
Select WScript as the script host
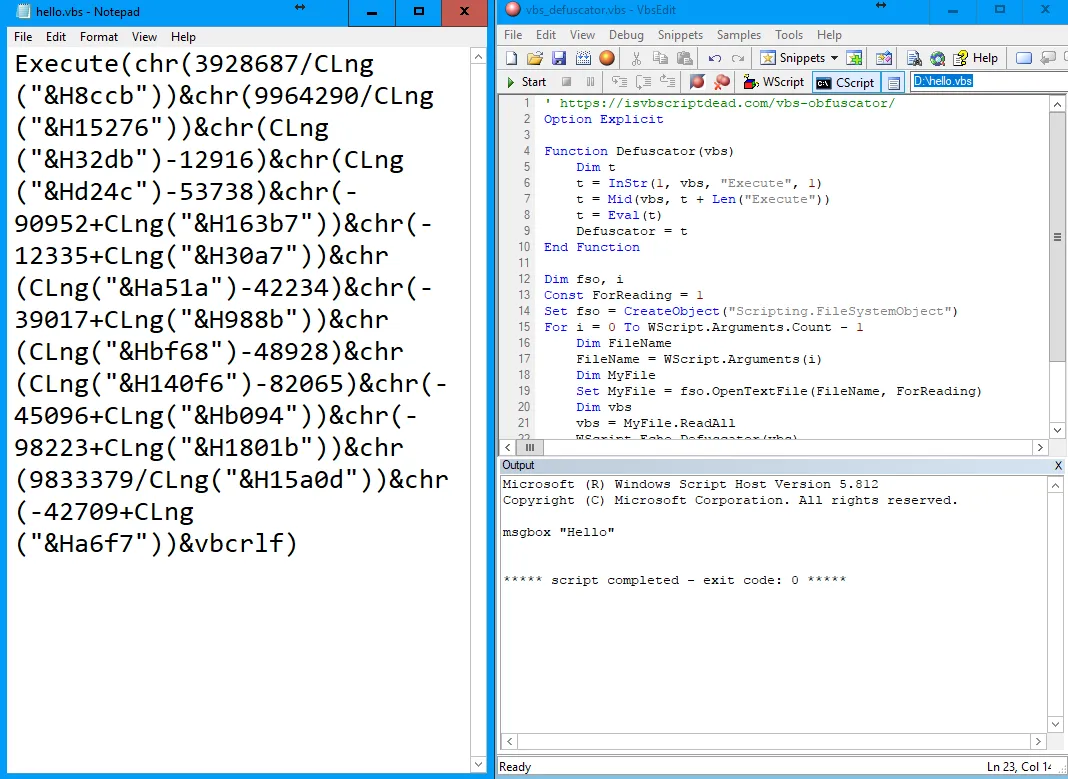click(x=773, y=82)
